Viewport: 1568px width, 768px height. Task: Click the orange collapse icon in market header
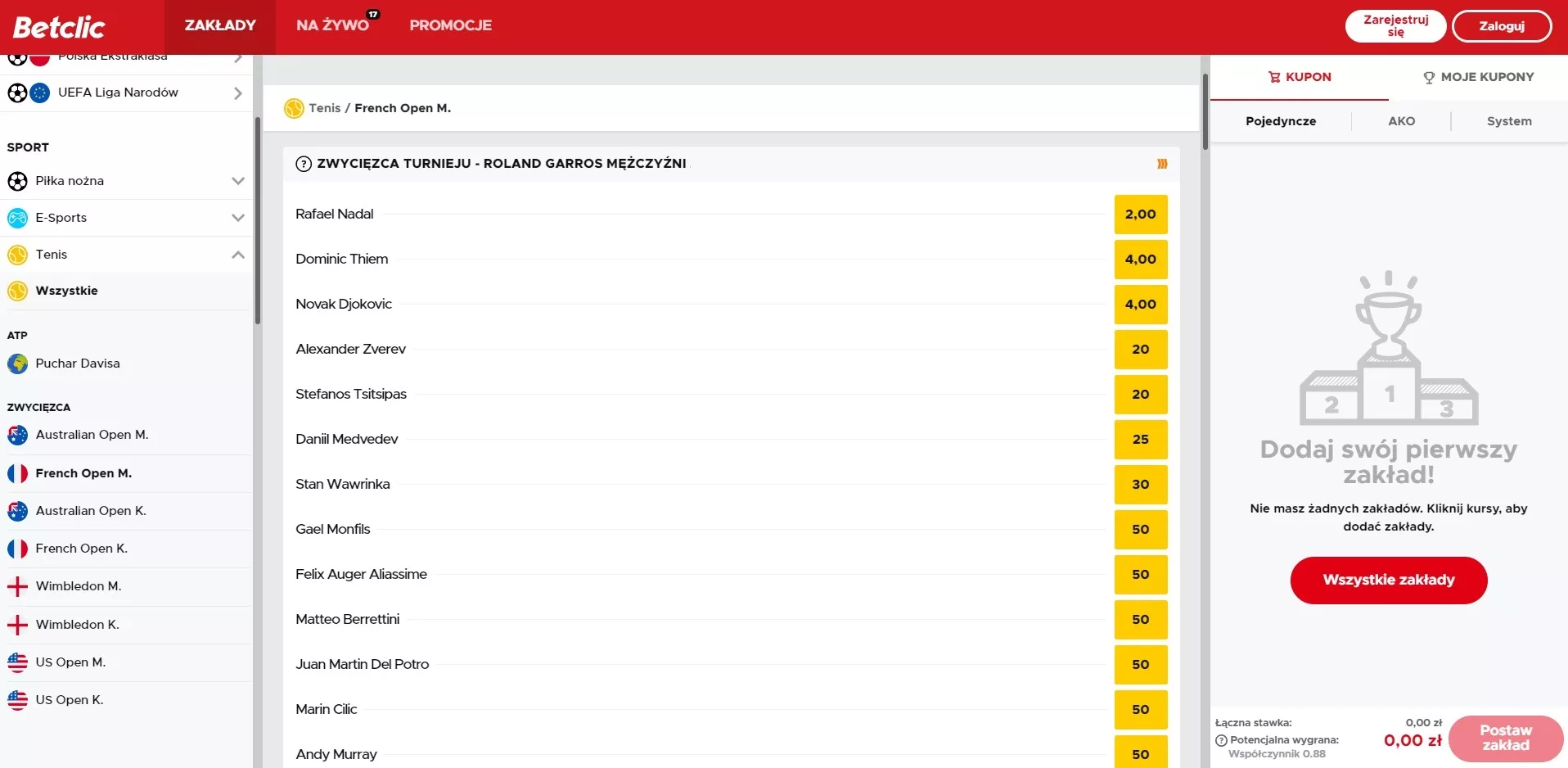click(x=1162, y=164)
